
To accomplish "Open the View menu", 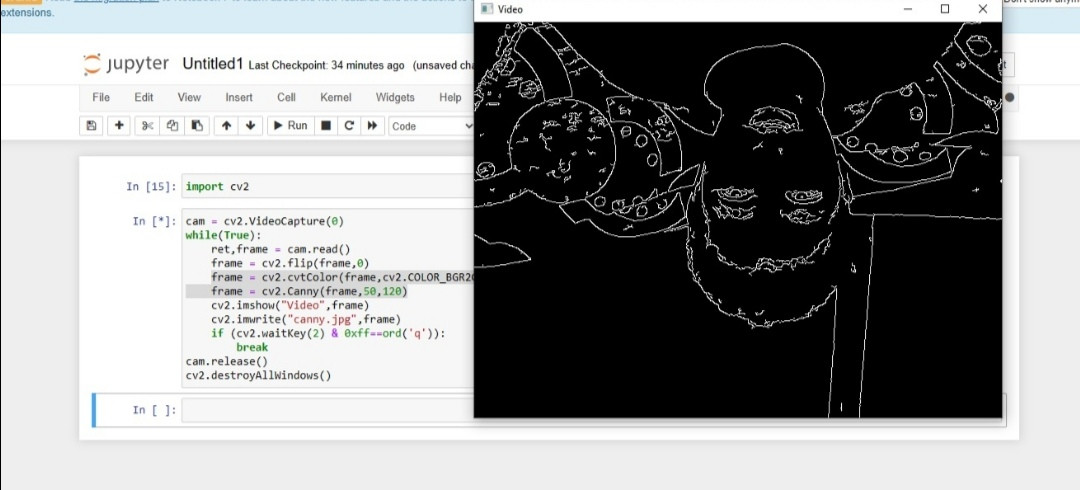I will pos(189,97).
